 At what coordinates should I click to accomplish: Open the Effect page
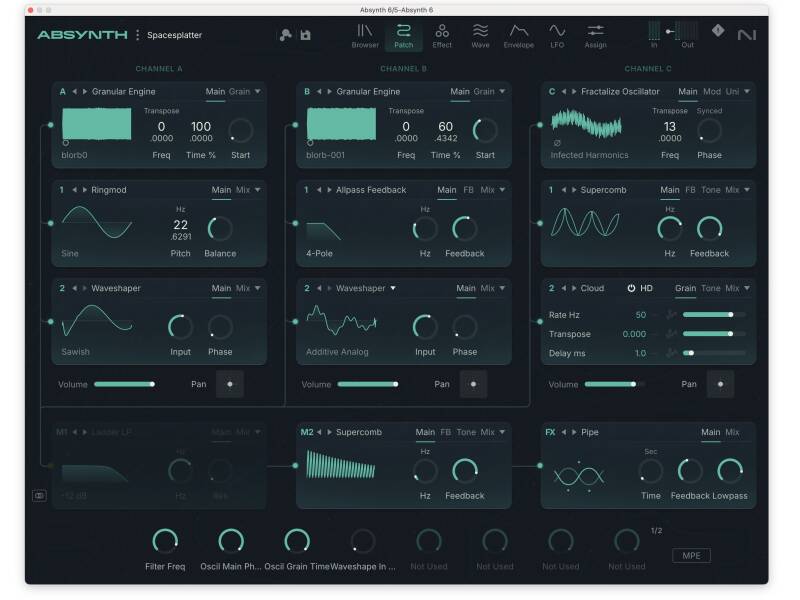pyautogui.click(x=442, y=35)
